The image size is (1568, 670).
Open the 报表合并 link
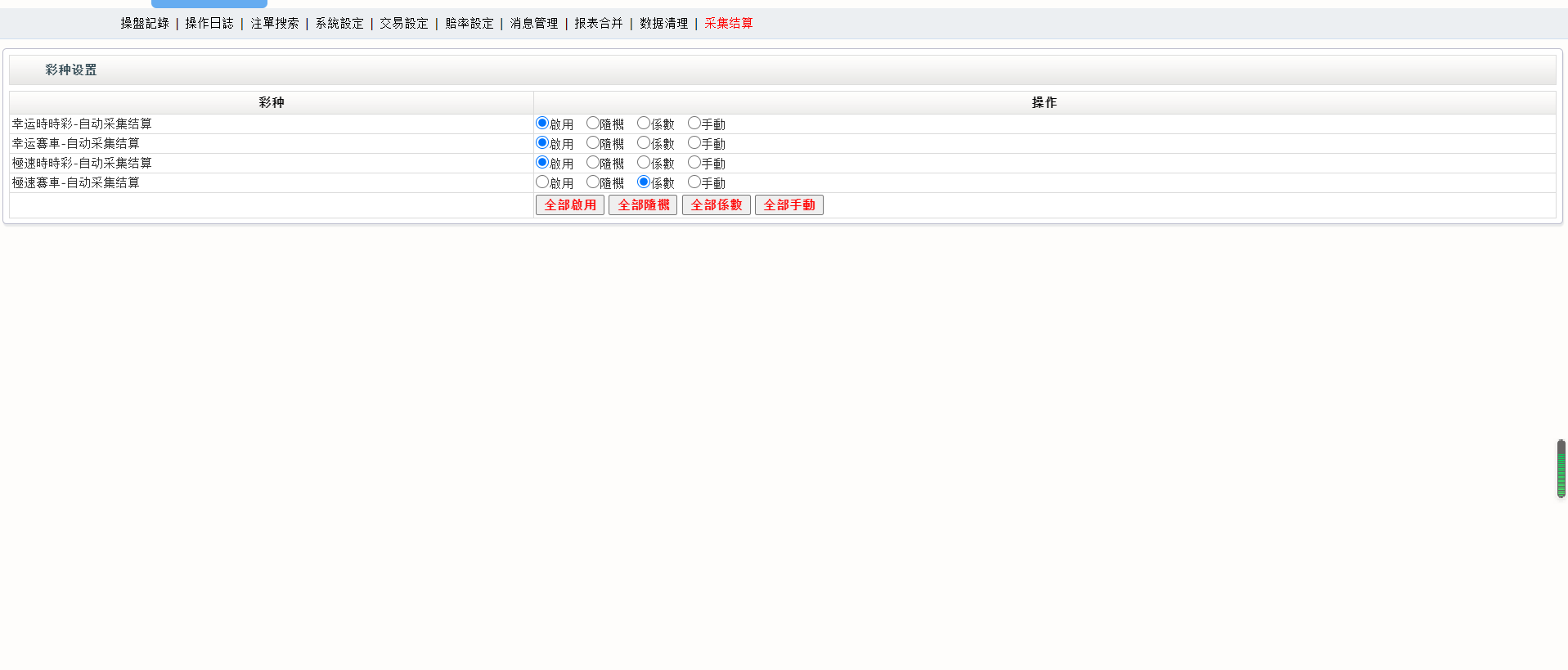[599, 24]
